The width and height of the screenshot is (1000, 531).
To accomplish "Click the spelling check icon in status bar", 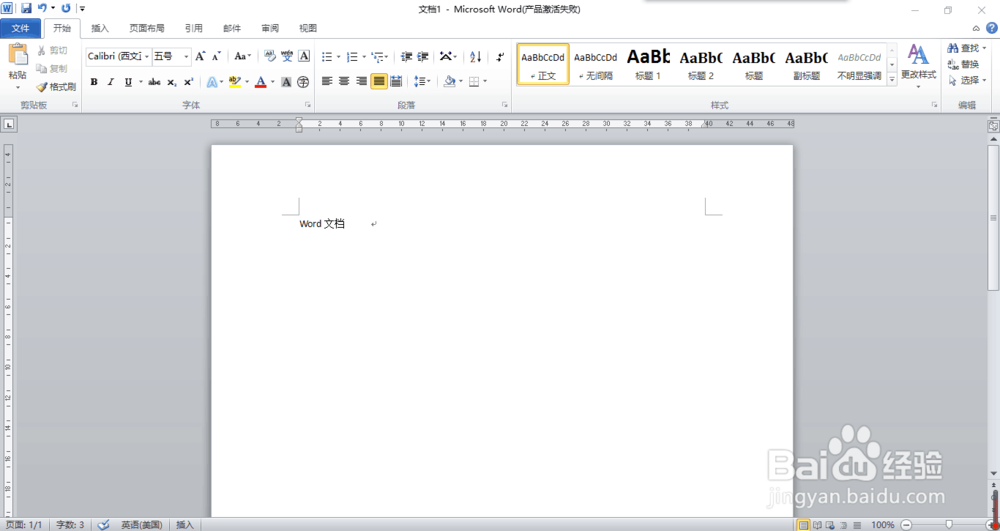I will coord(104,525).
